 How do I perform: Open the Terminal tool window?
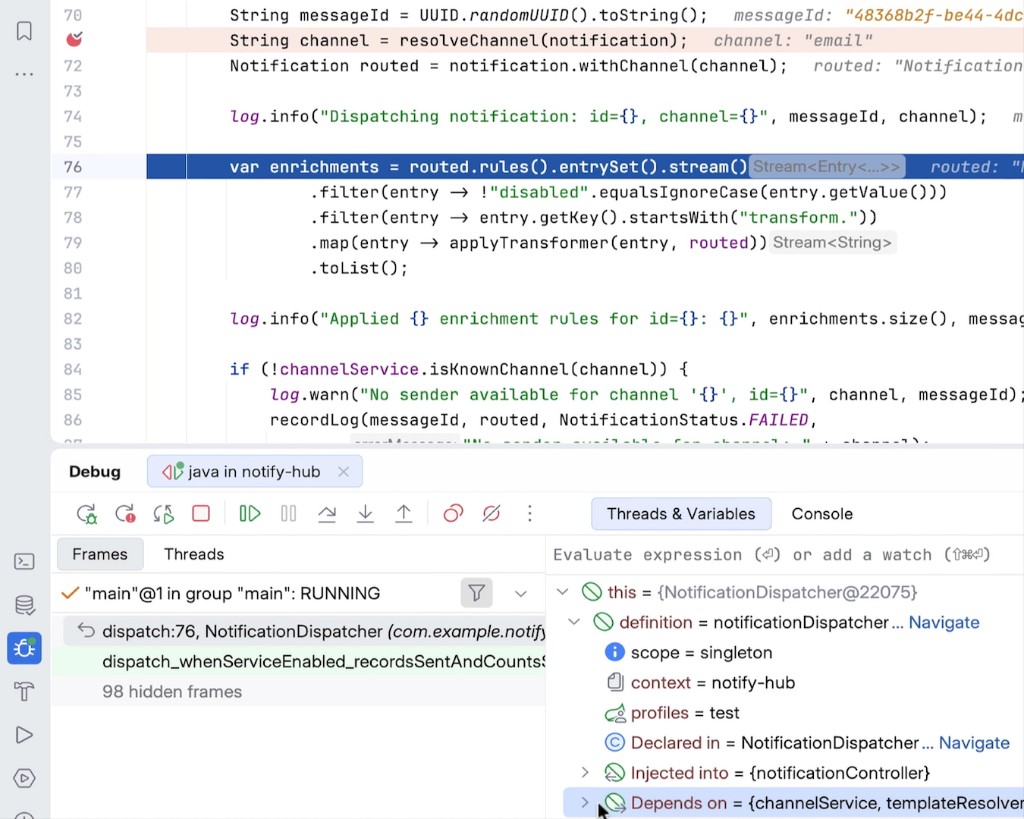pyautogui.click(x=24, y=562)
